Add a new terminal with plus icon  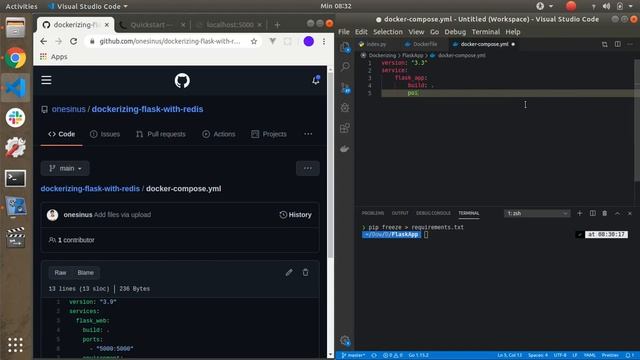coord(580,213)
